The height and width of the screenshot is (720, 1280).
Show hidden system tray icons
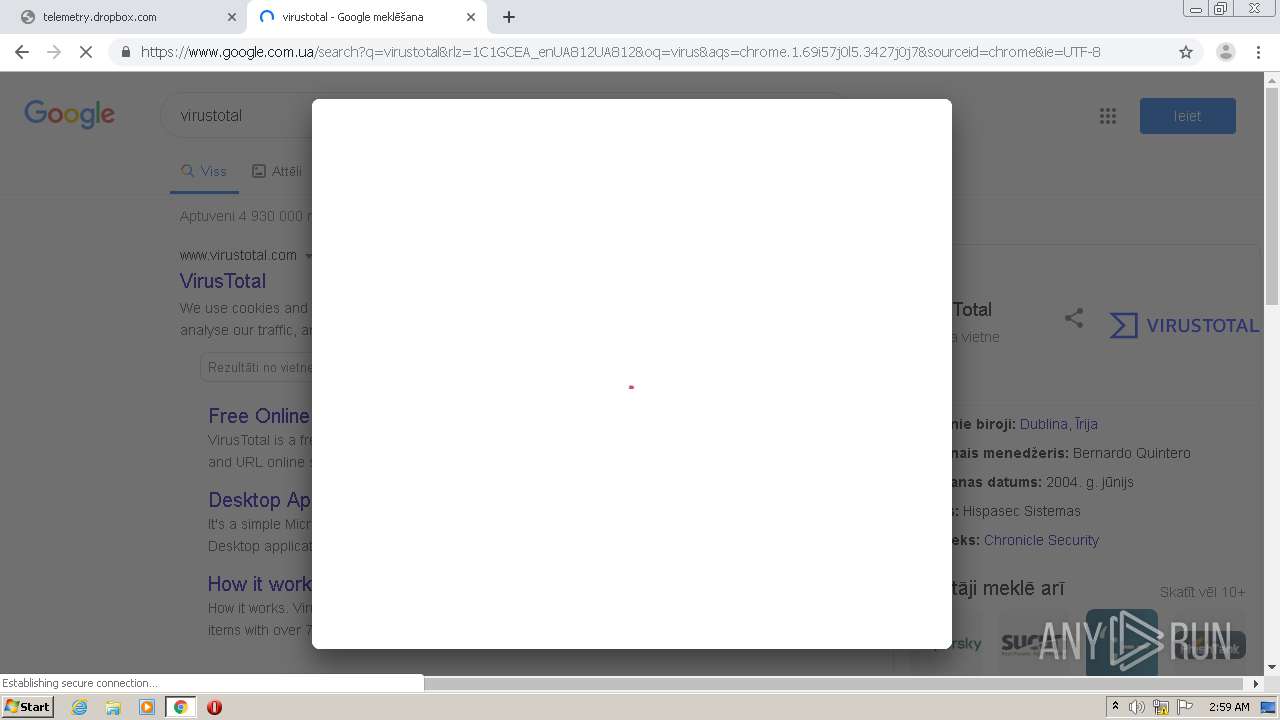[1115, 707]
